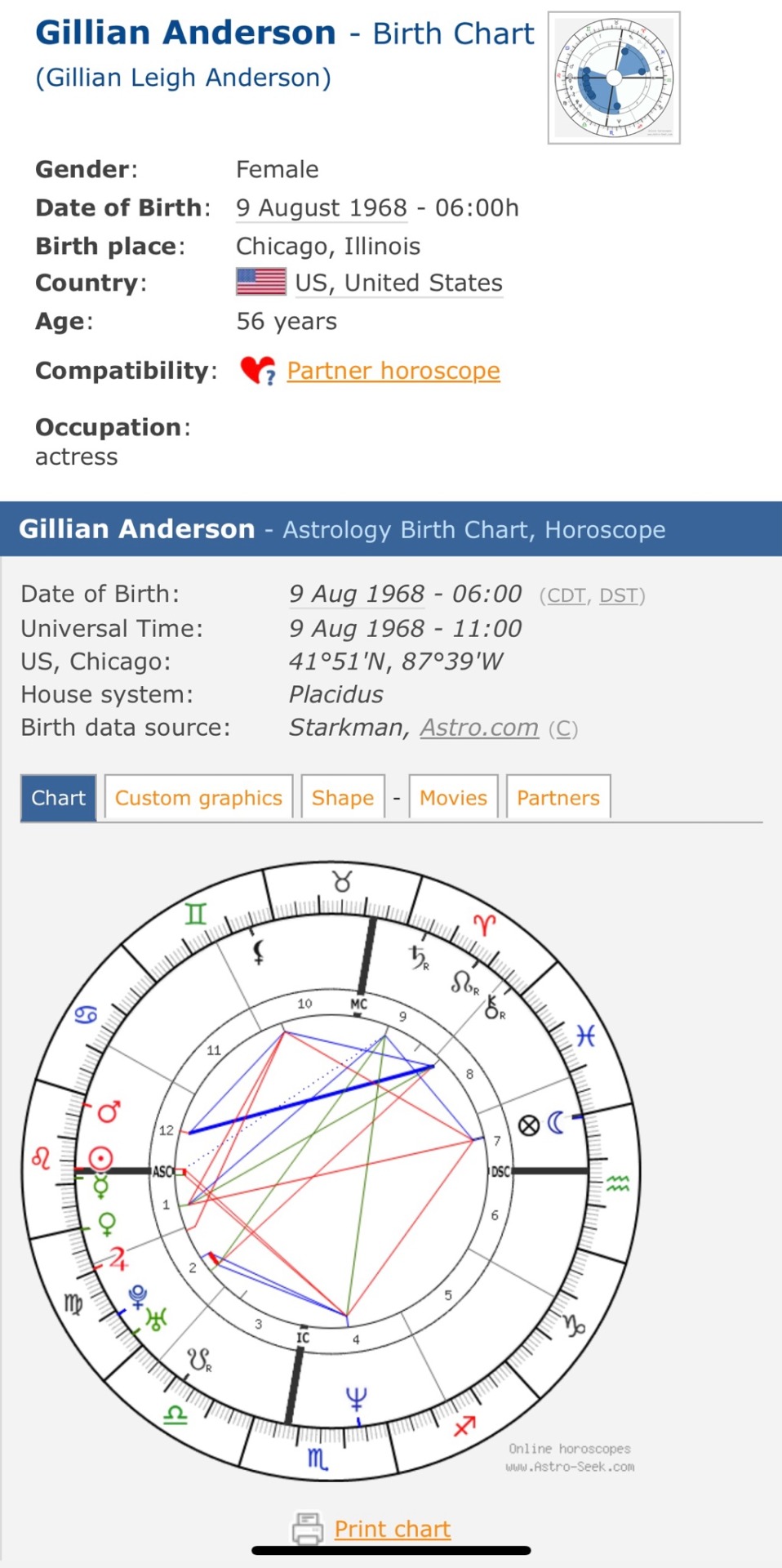Click the CDT timezone link
The image size is (782, 1568).
[x=567, y=595]
